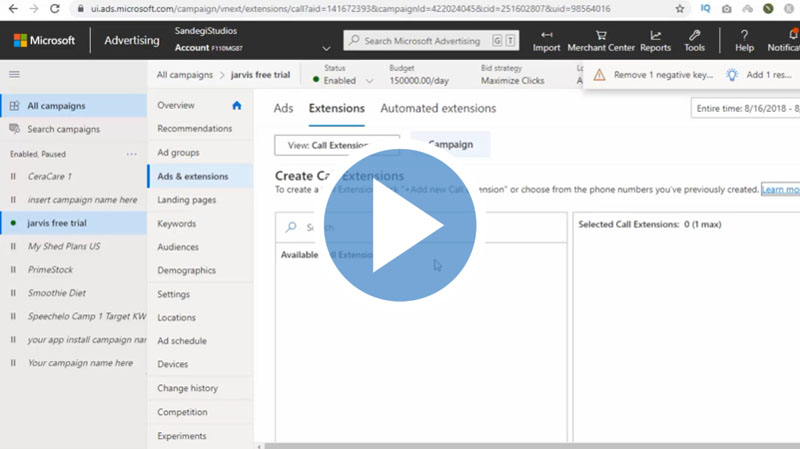Screen dimensions: 800x449
Task: Click the browser back arrow
Action: pyautogui.click(x=13, y=9)
